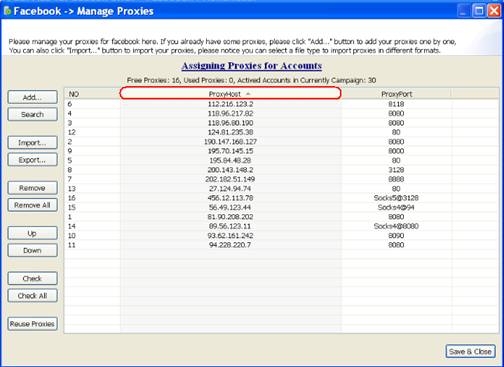Click the app icon in title bar

tap(7, 11)
